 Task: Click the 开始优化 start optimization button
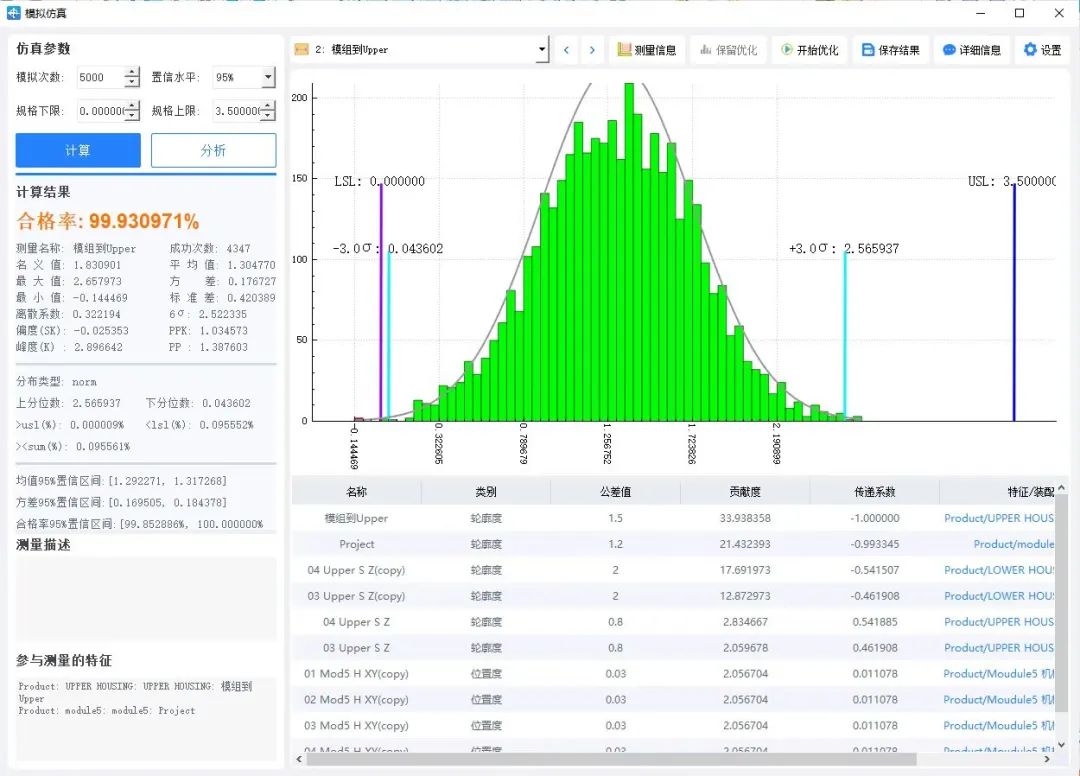tap(810, 50)
